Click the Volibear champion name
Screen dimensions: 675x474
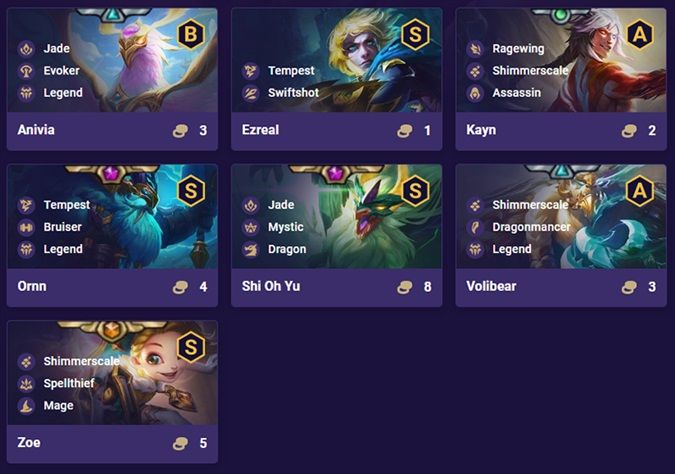pyautogui.click(x=491, y=286)
